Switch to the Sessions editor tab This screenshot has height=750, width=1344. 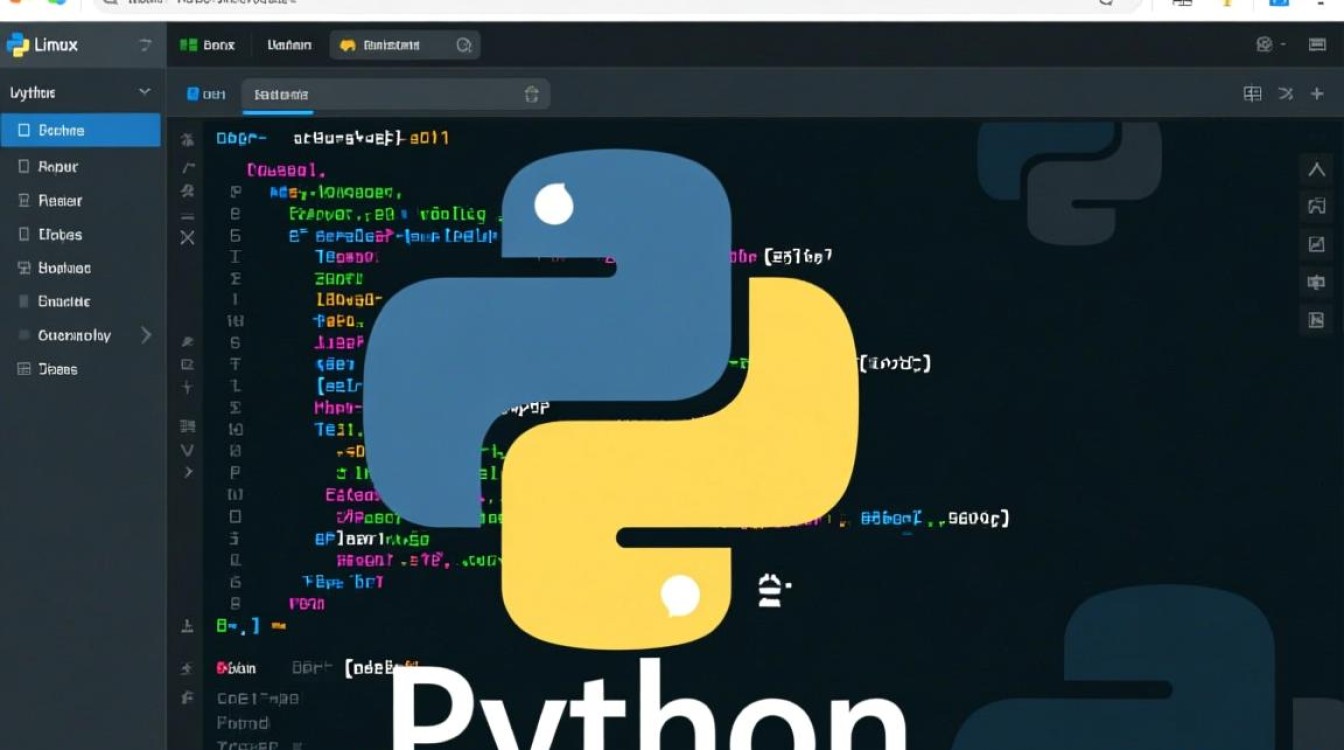[x=278, y=93]
